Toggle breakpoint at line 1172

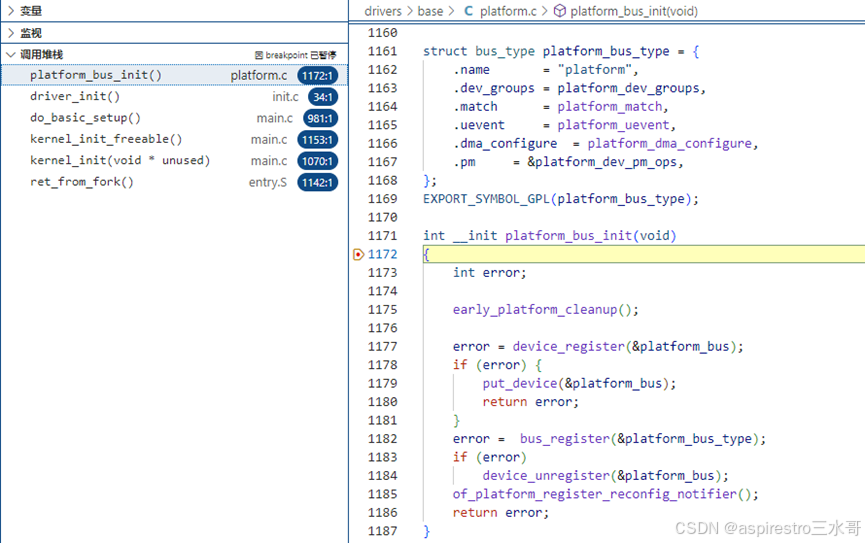pyautogui.click(x=358, y=254)
